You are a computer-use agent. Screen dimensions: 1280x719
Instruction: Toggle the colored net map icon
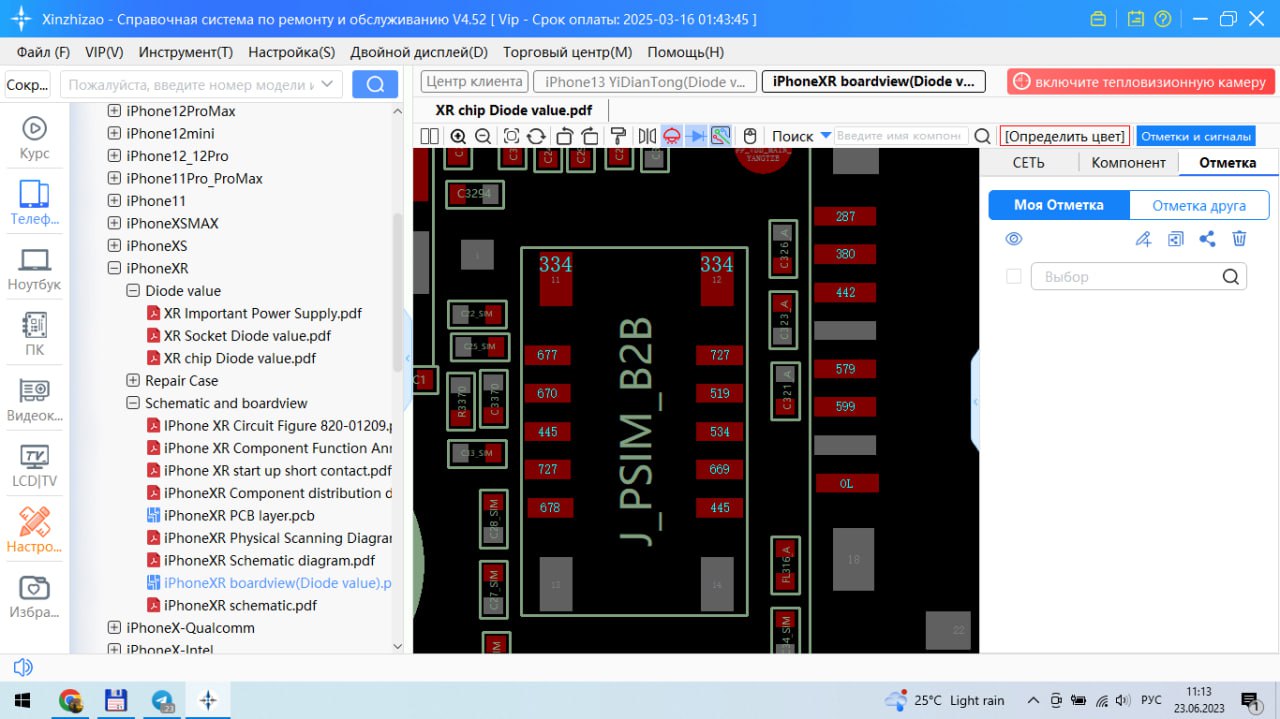(x=721, y=136)
